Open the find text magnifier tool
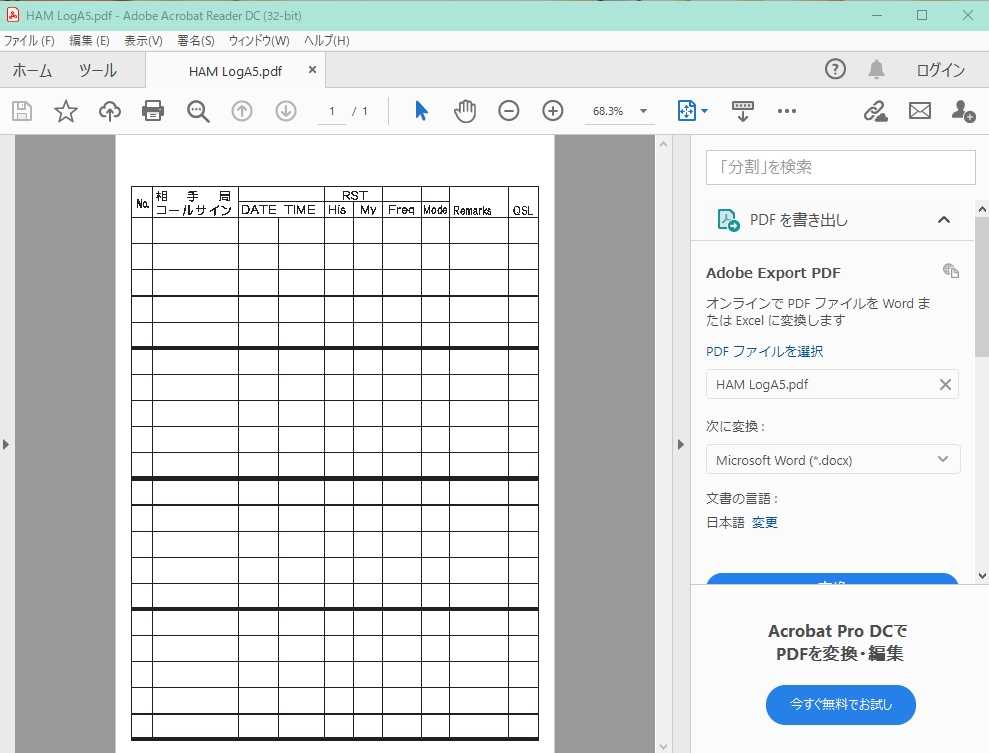The height and width of the screenshot is (753, 989). pyautogui.click(x=198, y=111)
